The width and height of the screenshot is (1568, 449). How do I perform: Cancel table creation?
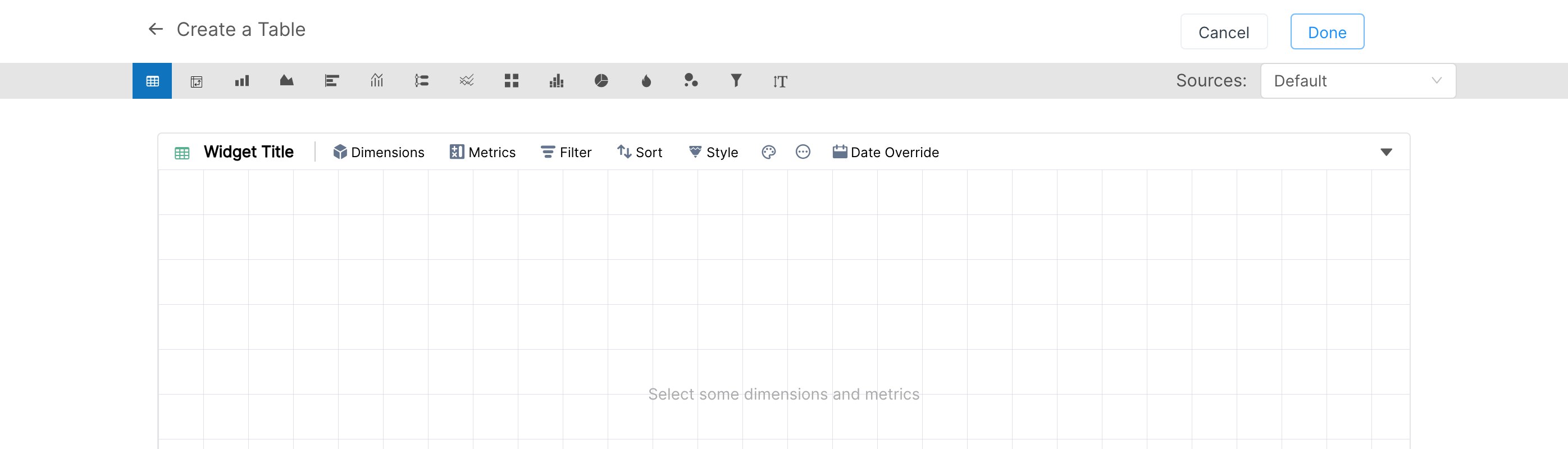(1224, 31)
